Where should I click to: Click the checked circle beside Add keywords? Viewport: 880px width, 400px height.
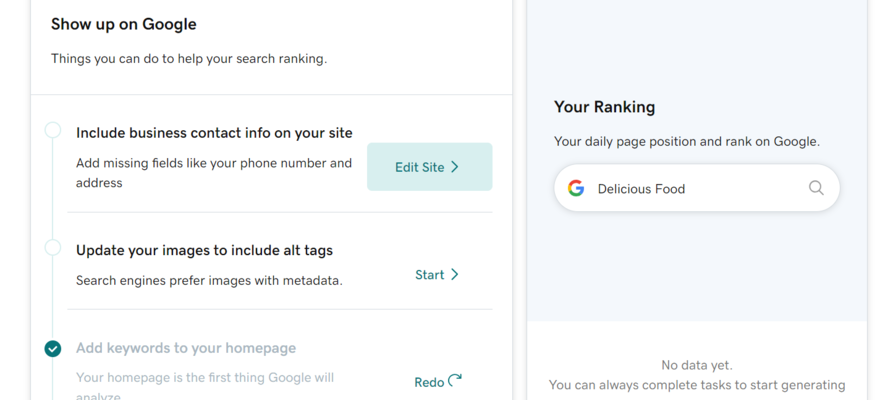point(53,348)
